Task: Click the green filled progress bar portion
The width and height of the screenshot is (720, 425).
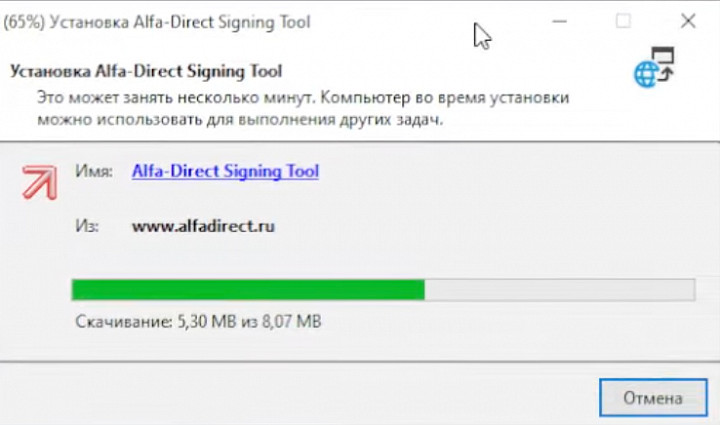Action: (x=248, y=290)
